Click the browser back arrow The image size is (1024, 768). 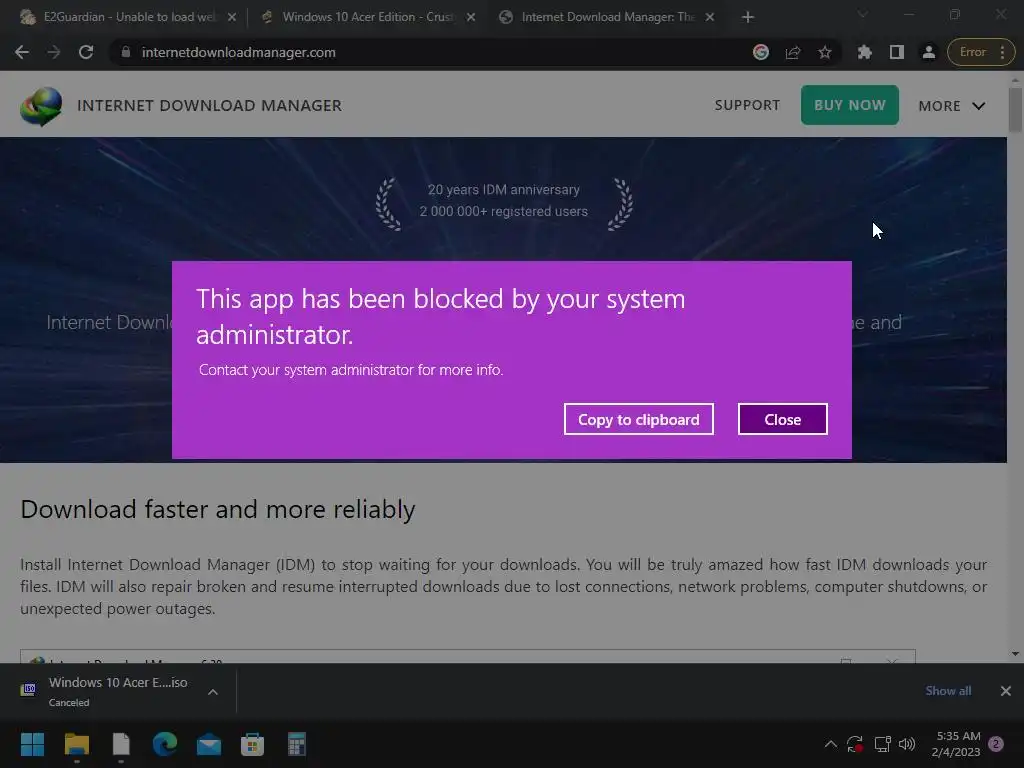click(22, 52)
